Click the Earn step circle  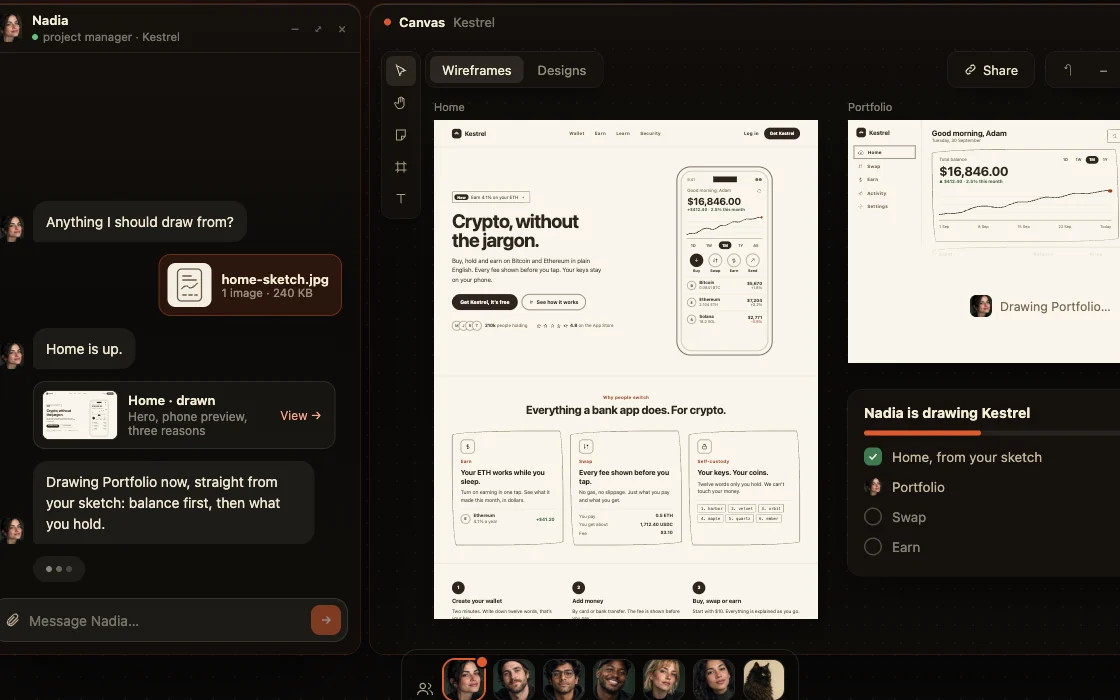pos(873,546)
